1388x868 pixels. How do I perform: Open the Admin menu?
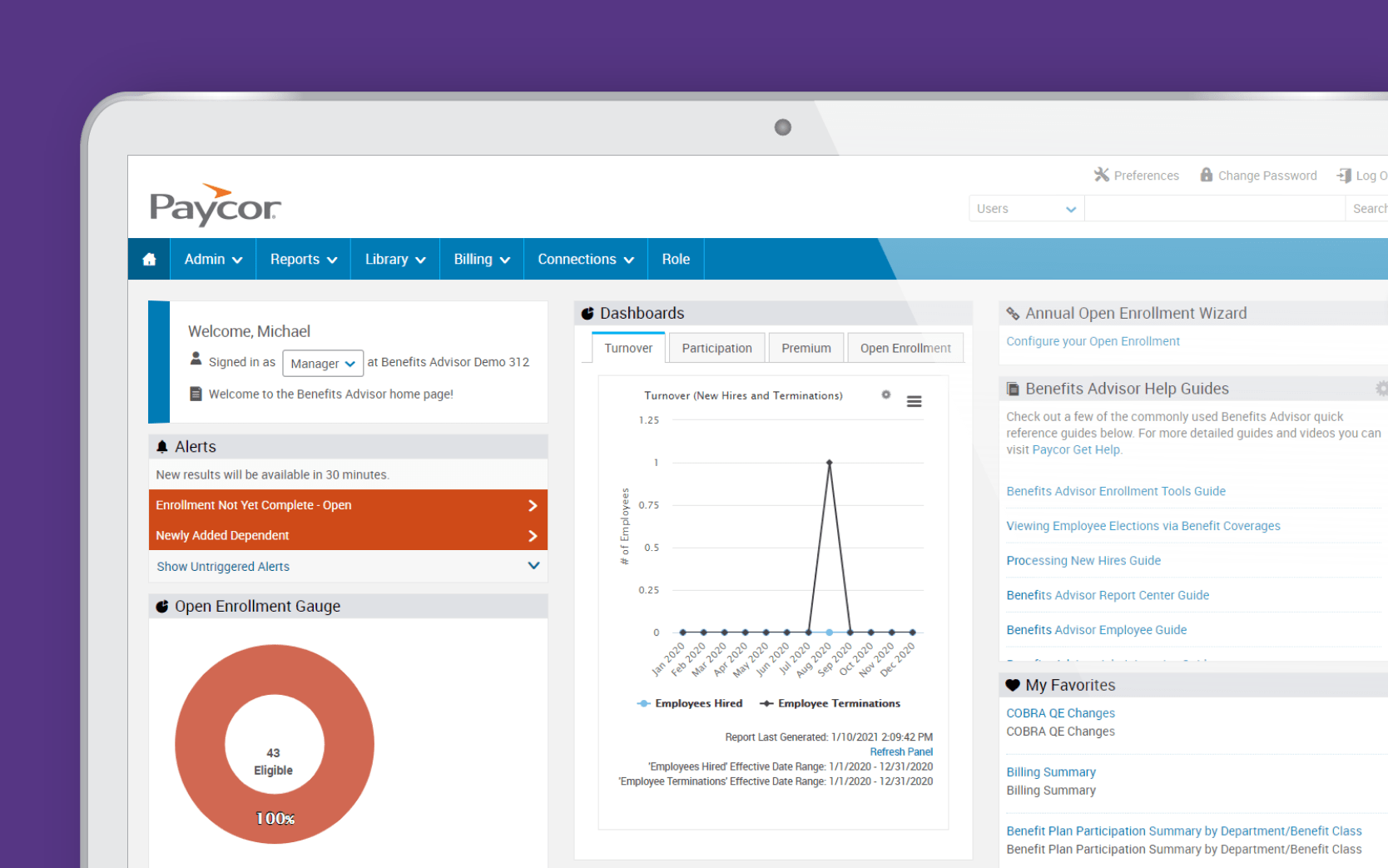213,260
